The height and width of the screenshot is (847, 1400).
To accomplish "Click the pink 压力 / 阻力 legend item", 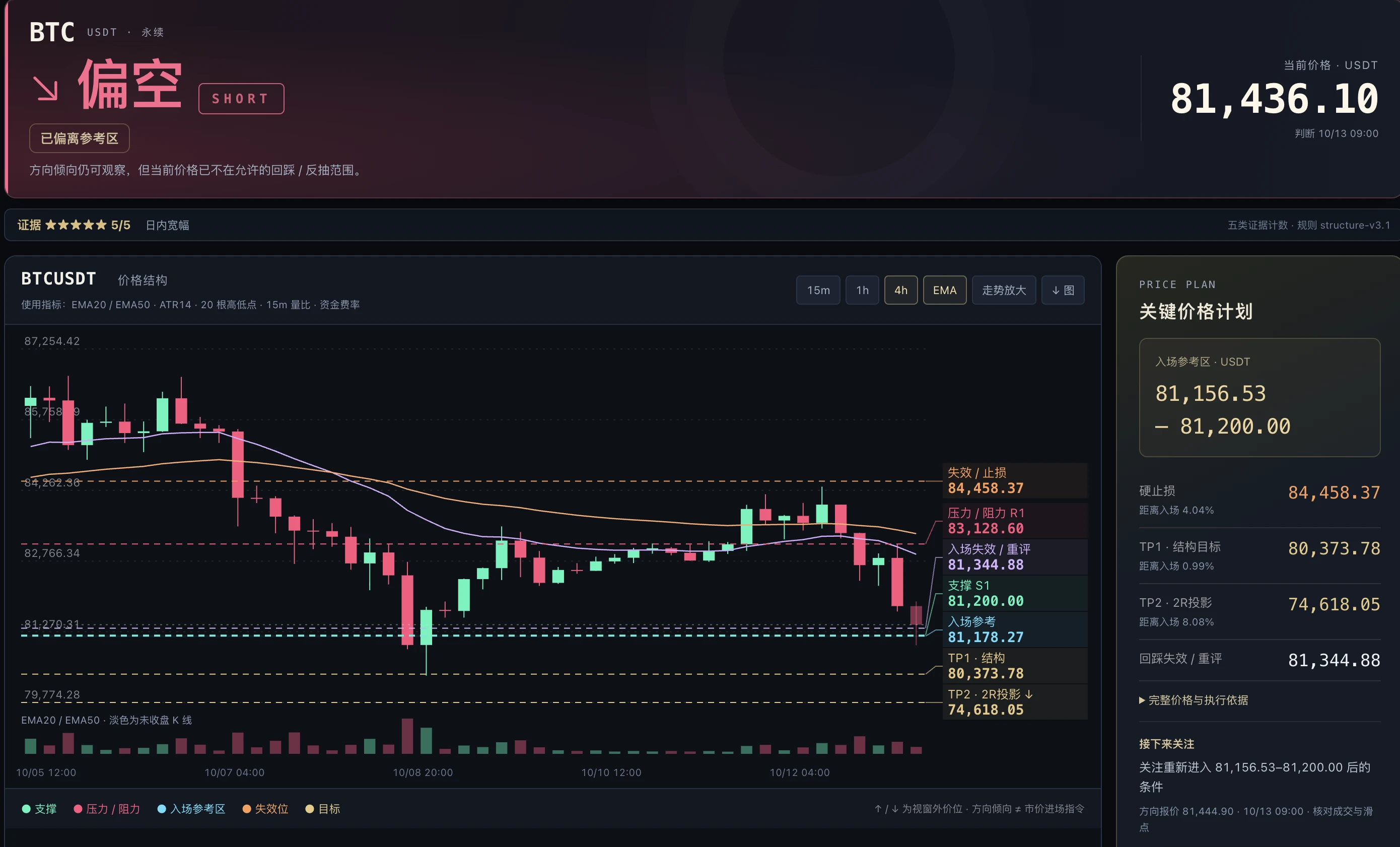I will click(x=107, y=808).
